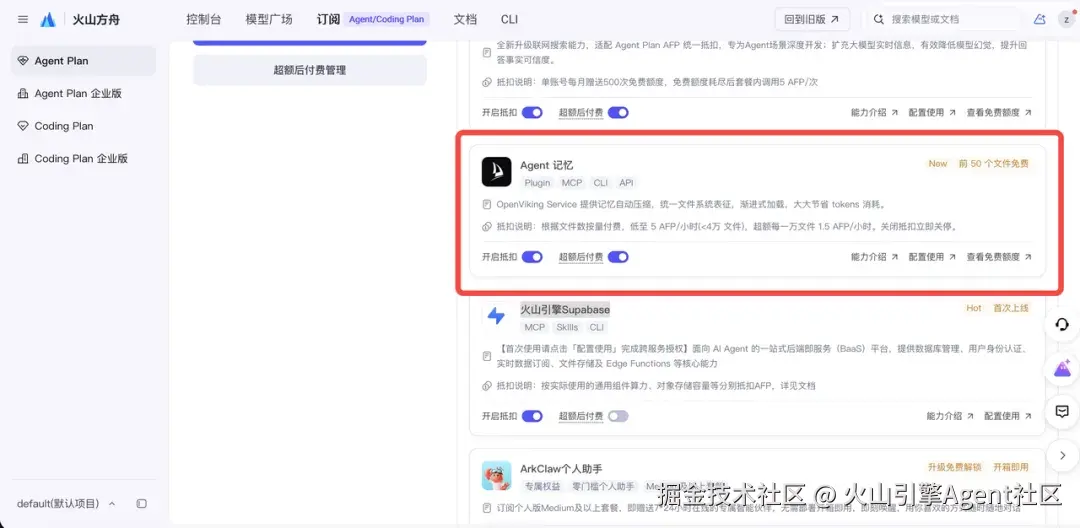This screenshot has width=1080, height=528.
Task: Click the Coding Plan 企业版 building icon
Action: pos(23,158)
